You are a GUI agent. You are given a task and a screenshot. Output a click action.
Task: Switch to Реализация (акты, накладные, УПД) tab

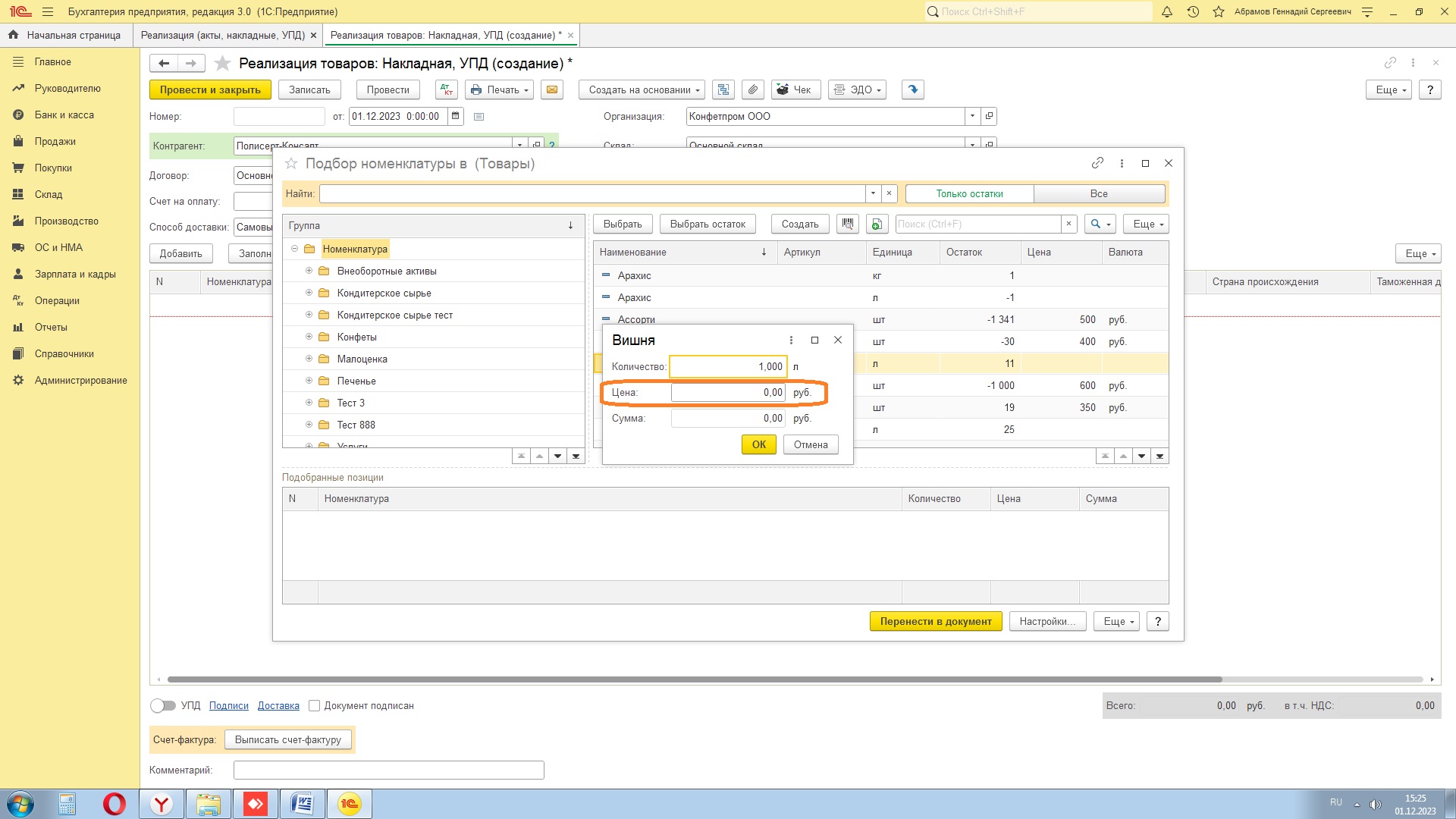coord(222,35)
